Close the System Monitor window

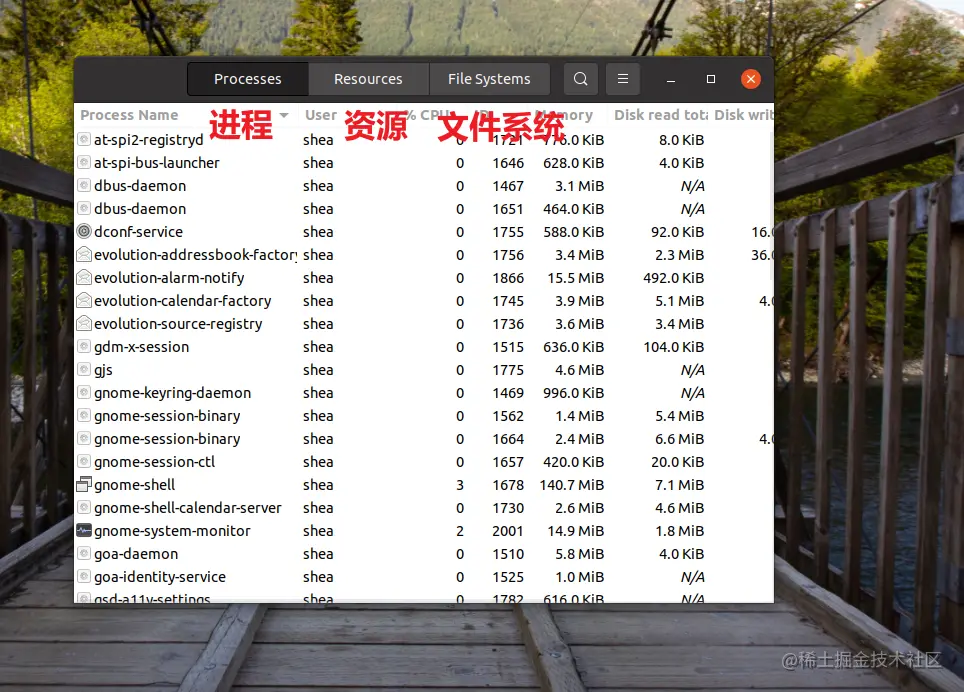point(751,79)
